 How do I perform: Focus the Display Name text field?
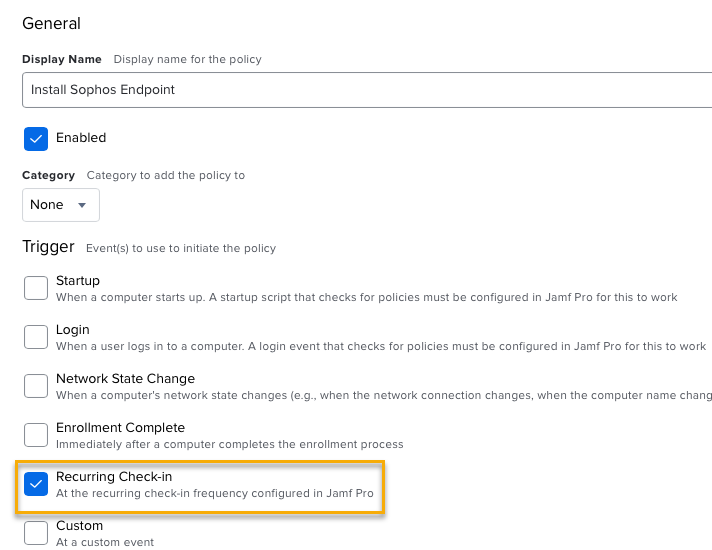click(x=366, y=90)
